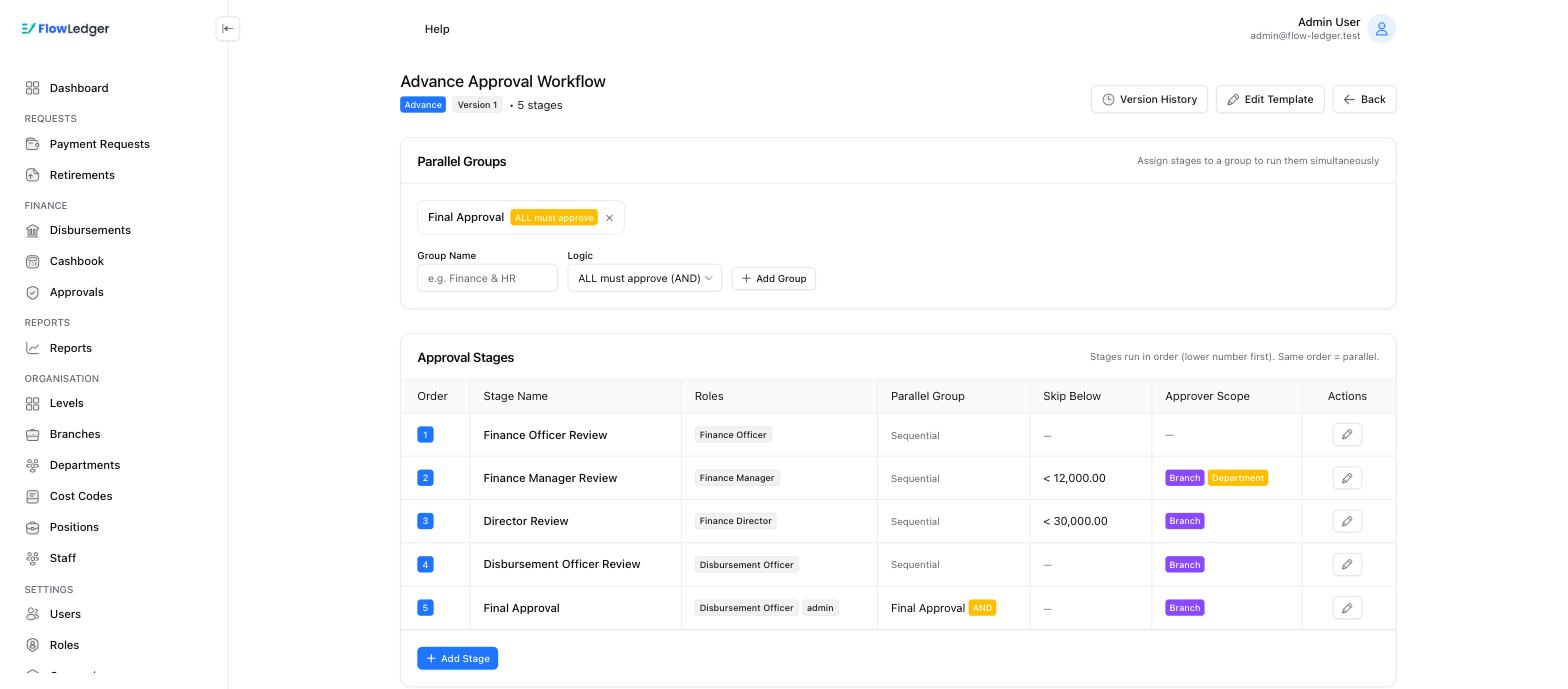Click the Edit Template button

click(x=1270, y=99)
